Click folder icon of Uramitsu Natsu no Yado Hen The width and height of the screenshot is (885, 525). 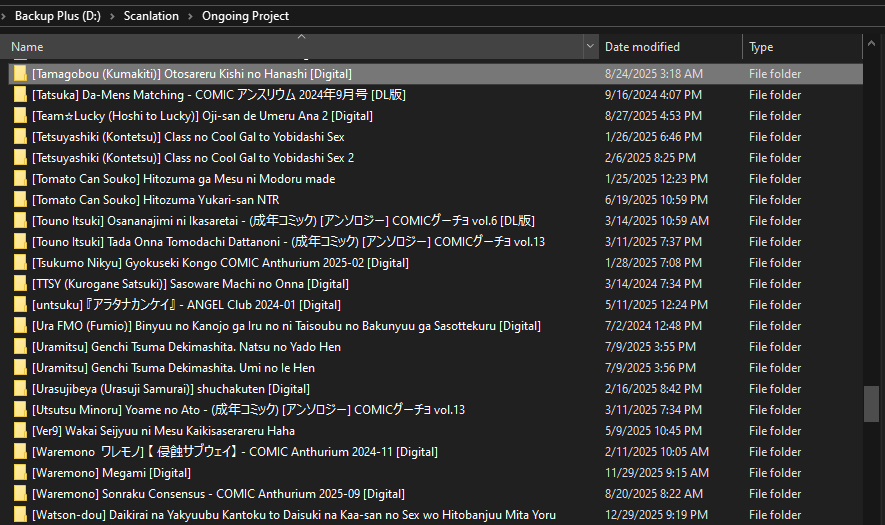tap(20, 347)
